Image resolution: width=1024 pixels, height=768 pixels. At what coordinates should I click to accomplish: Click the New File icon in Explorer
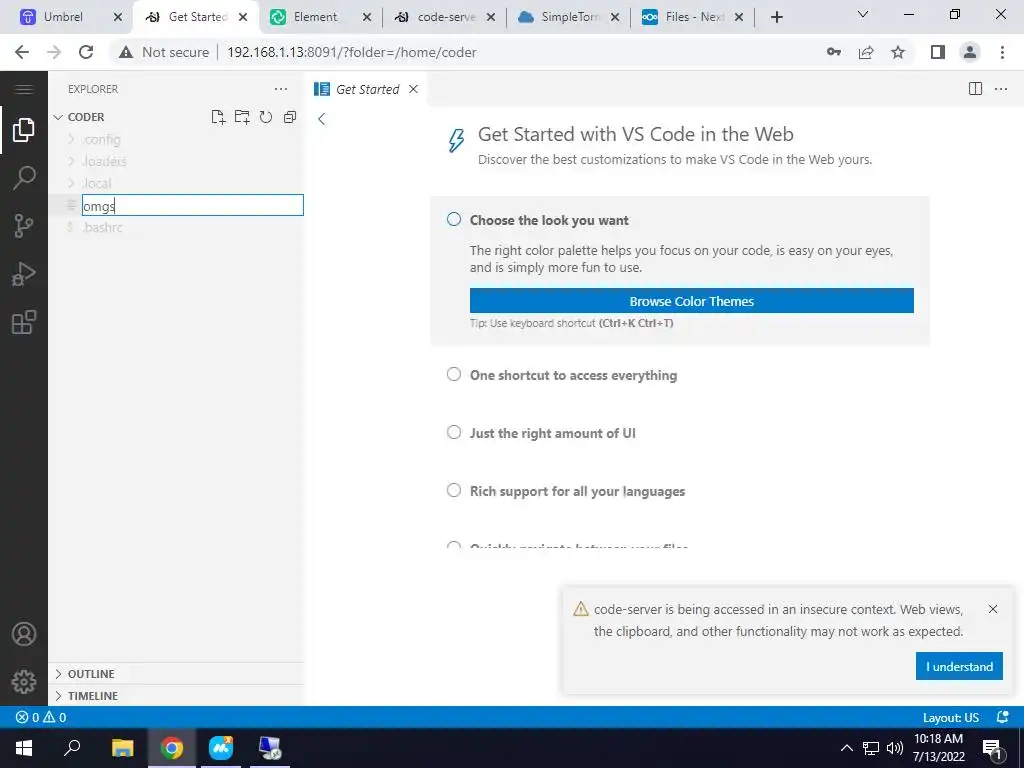[218, 117]
